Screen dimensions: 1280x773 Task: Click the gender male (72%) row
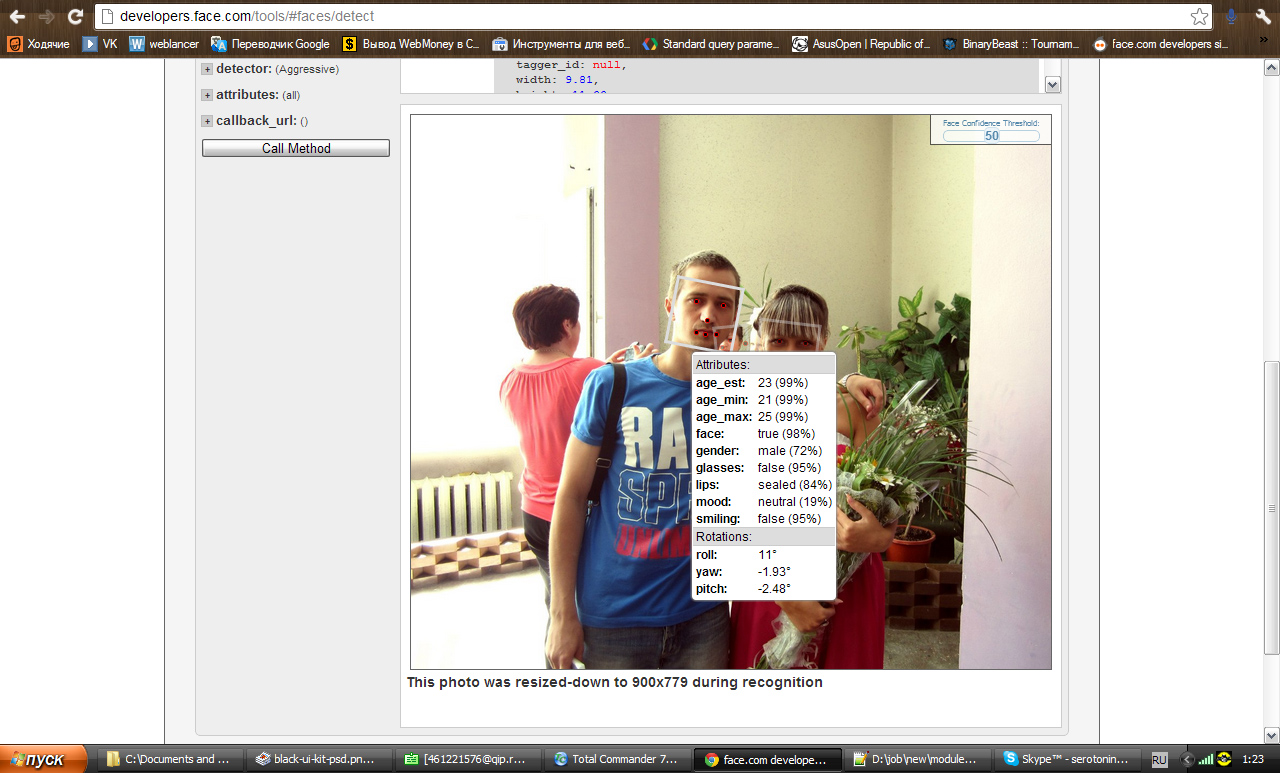(x=764, y=451)
